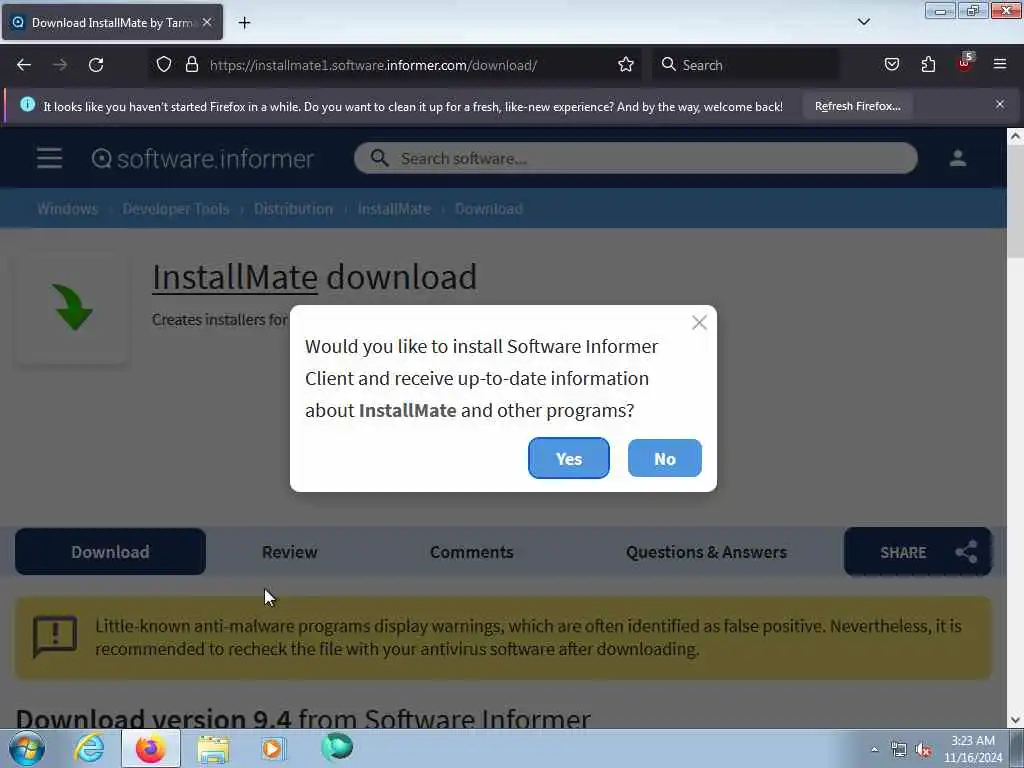Switch to the Questions & Answers tab

[706, 552]
